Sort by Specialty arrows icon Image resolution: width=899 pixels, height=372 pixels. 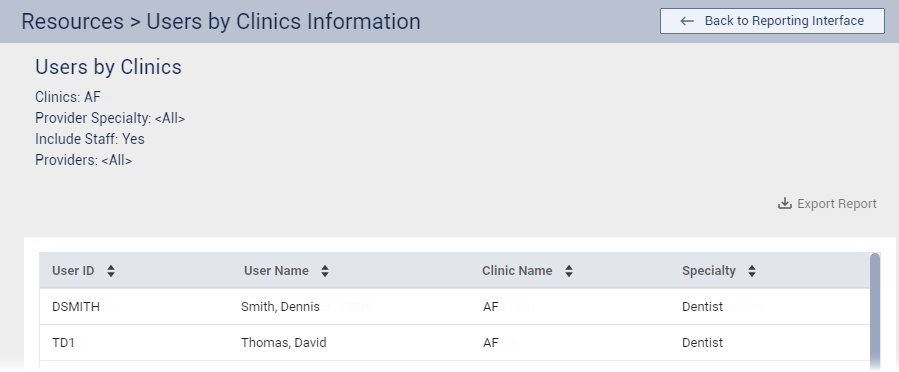tap(752, 271)
